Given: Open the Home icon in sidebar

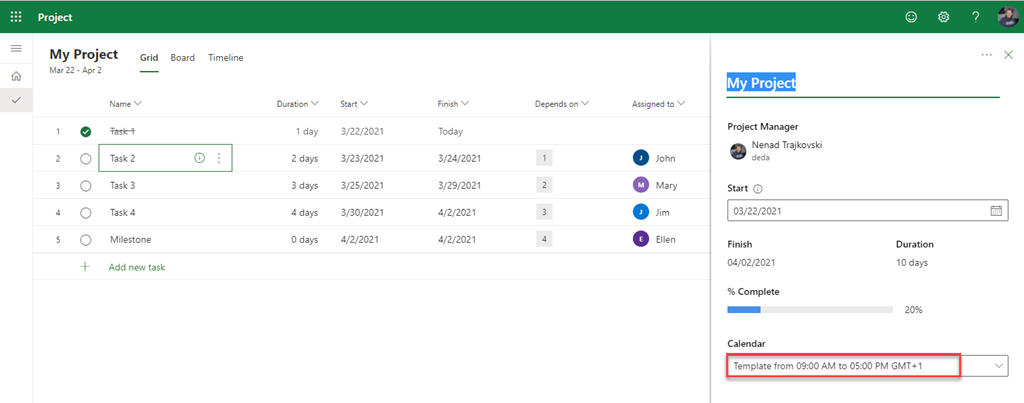Looking at the screenshot, I should coord(16,76).
